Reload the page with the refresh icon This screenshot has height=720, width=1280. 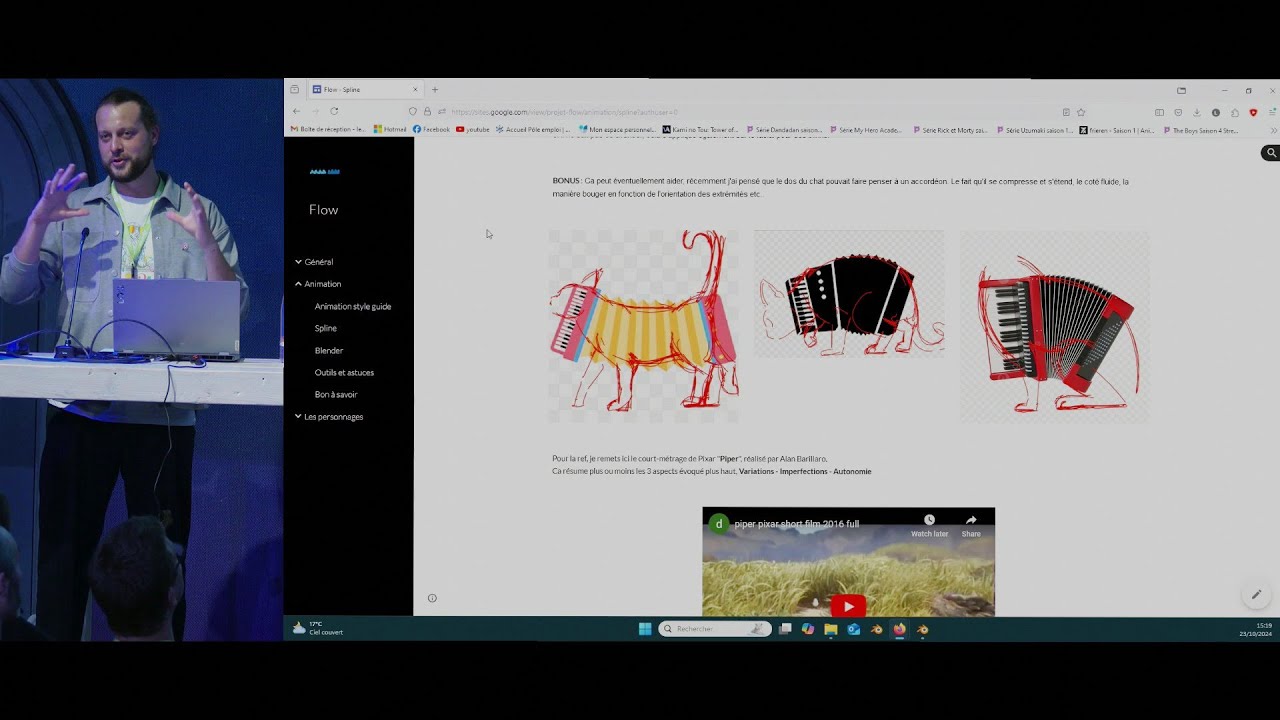click(334, 111)
